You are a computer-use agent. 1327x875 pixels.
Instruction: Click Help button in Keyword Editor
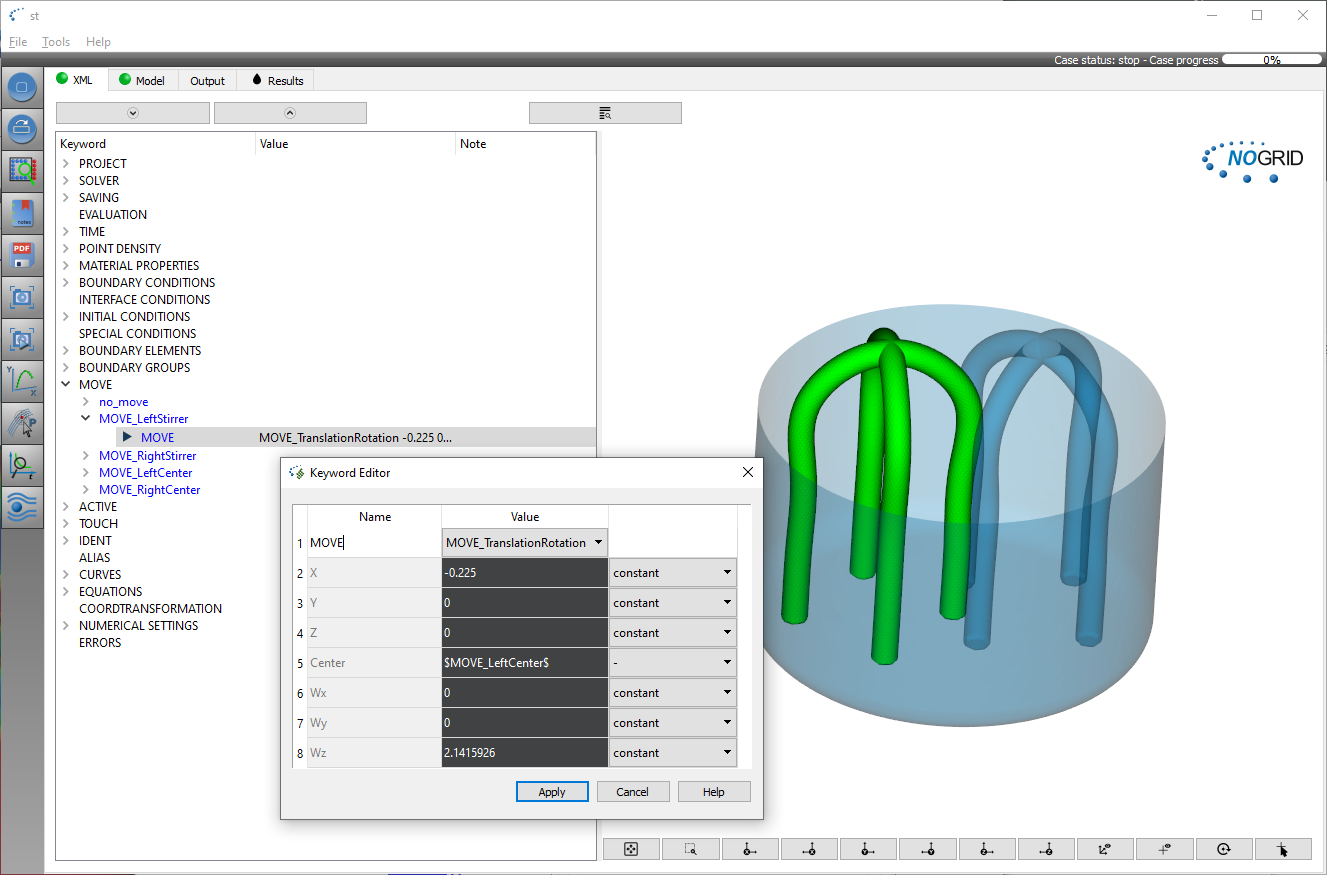[x=714, y=791]
